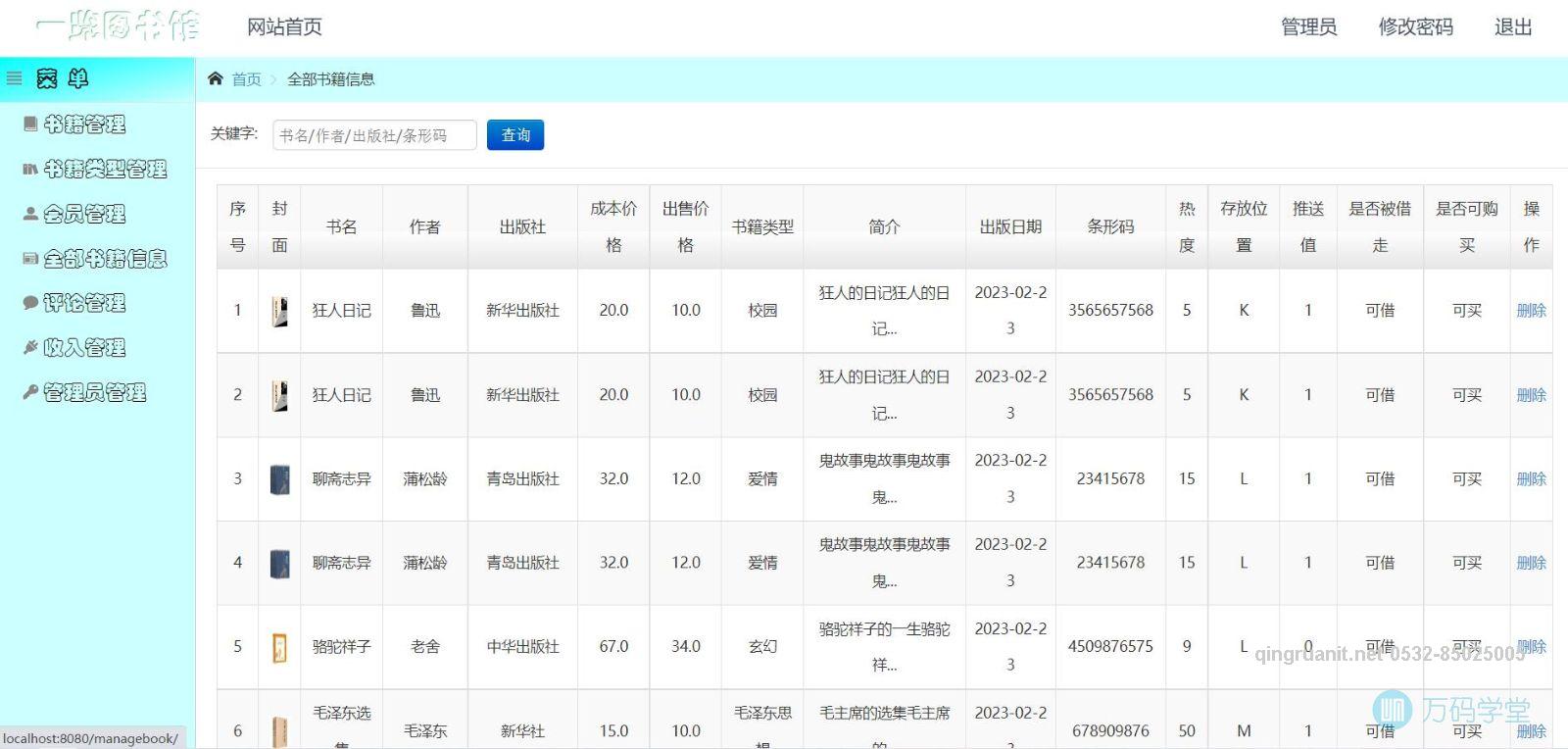Click the 书籍类型 column header
The height and width of the screenshot is (749, 1568).
[x=762, y=226]
